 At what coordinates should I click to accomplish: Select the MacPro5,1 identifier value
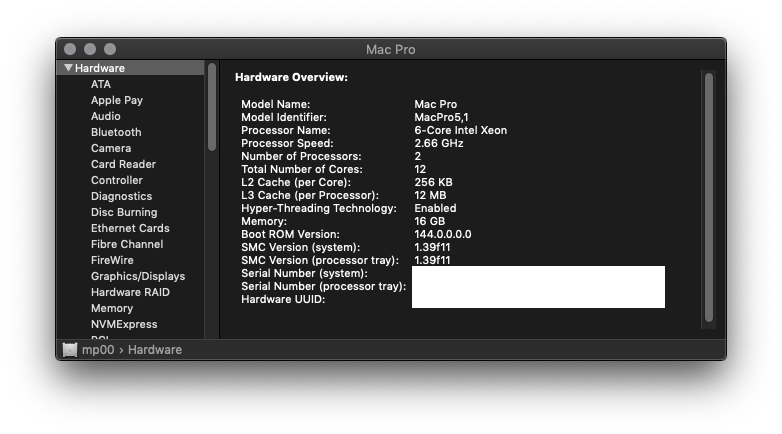click(441, 117)
